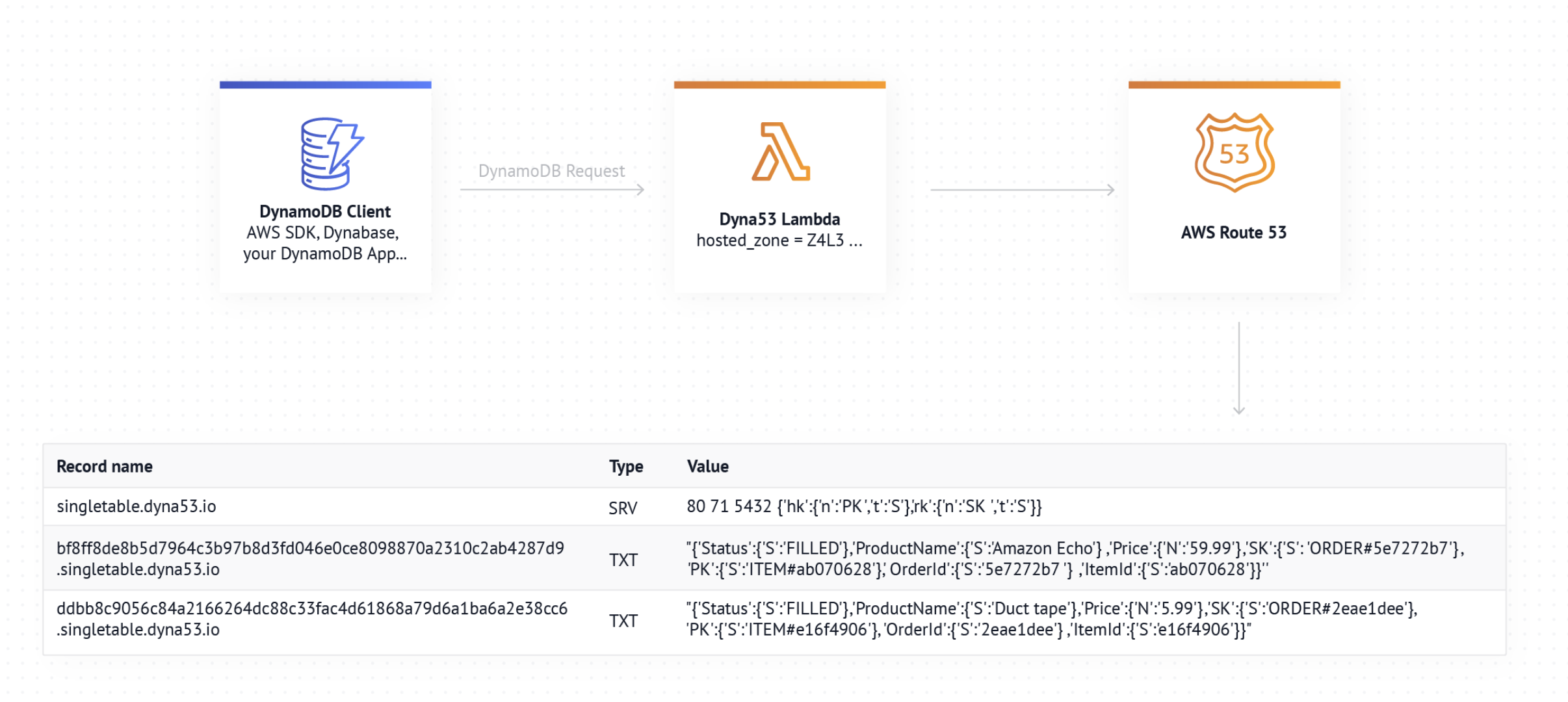The height and width of the screenshot is (702, 1568).
Task: Click the SRV record type cell
Action: tap(623, 508)
